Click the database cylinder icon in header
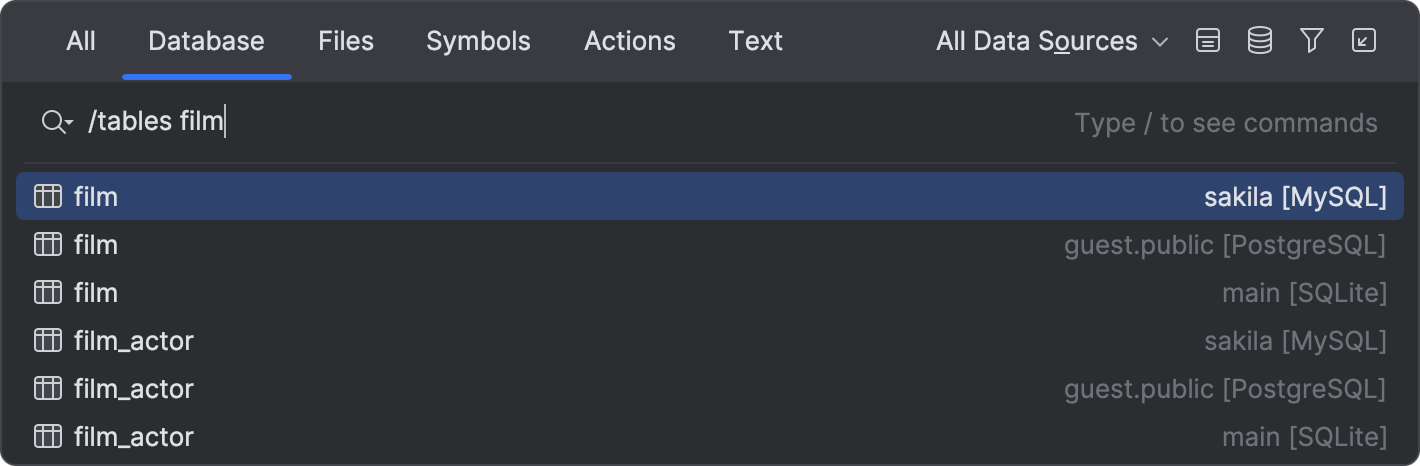This screenshot has height=466, width=1420. pos(1260,41)
